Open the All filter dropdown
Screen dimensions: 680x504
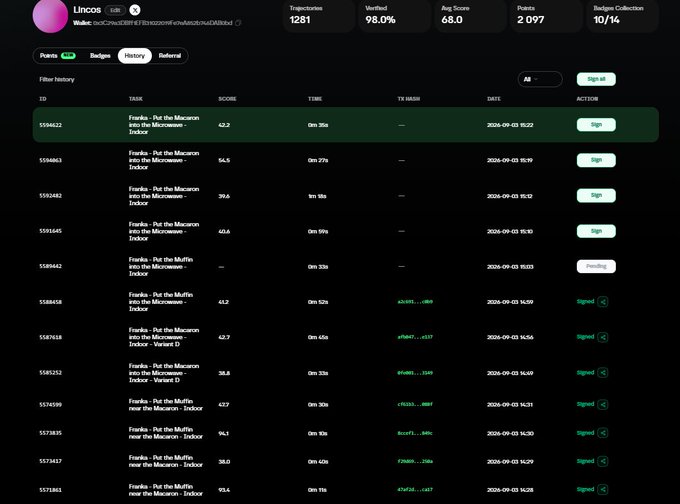click(540, 79)
